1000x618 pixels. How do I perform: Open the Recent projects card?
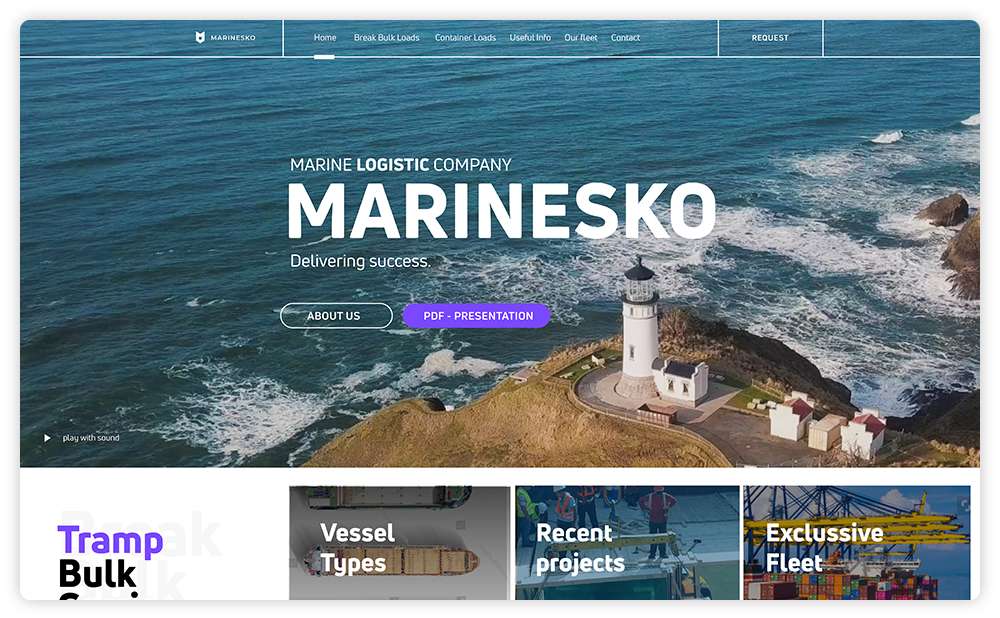[x=627, y=543]
